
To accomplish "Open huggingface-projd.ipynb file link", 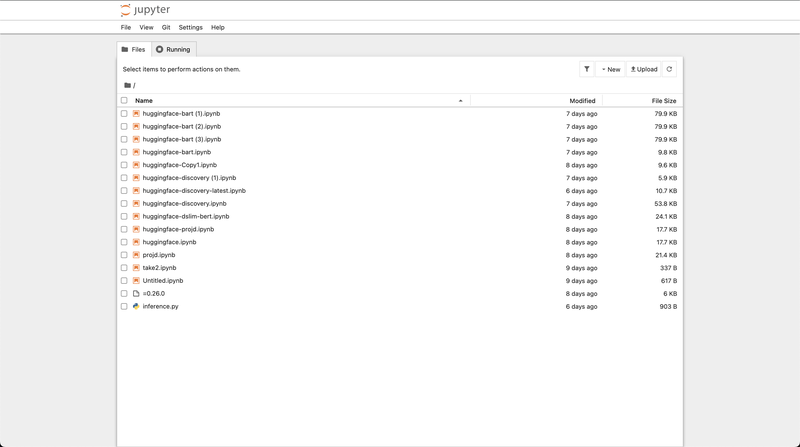I will pyautogui.click(x=178, y=229).
